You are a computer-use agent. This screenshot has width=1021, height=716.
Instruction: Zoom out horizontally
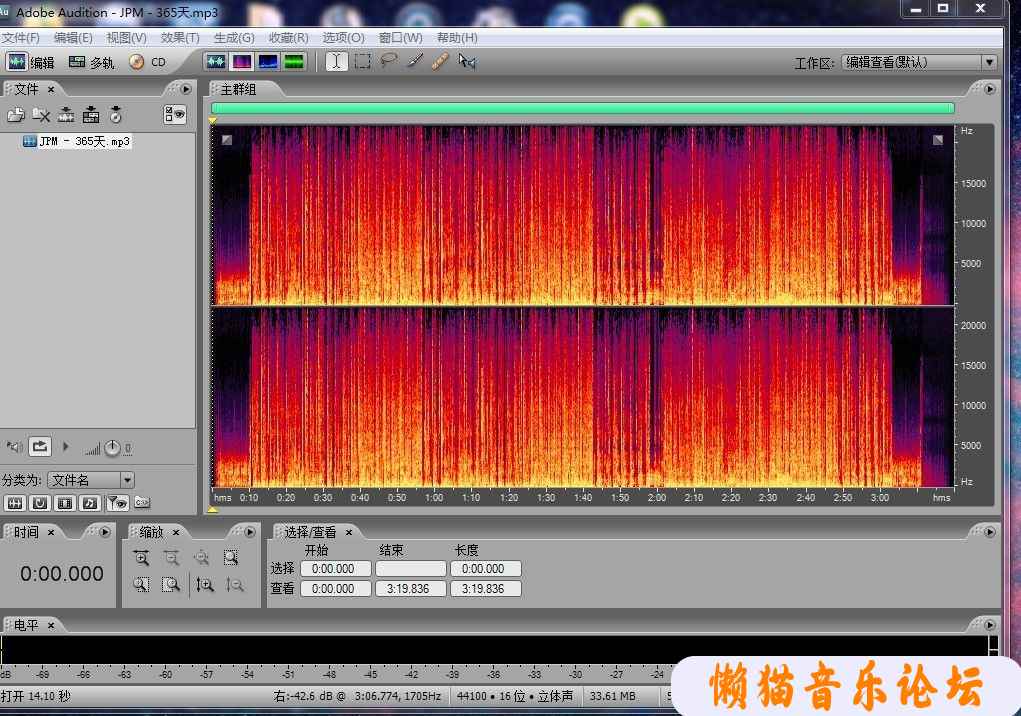pyautogui.click(x=171, y=558)
